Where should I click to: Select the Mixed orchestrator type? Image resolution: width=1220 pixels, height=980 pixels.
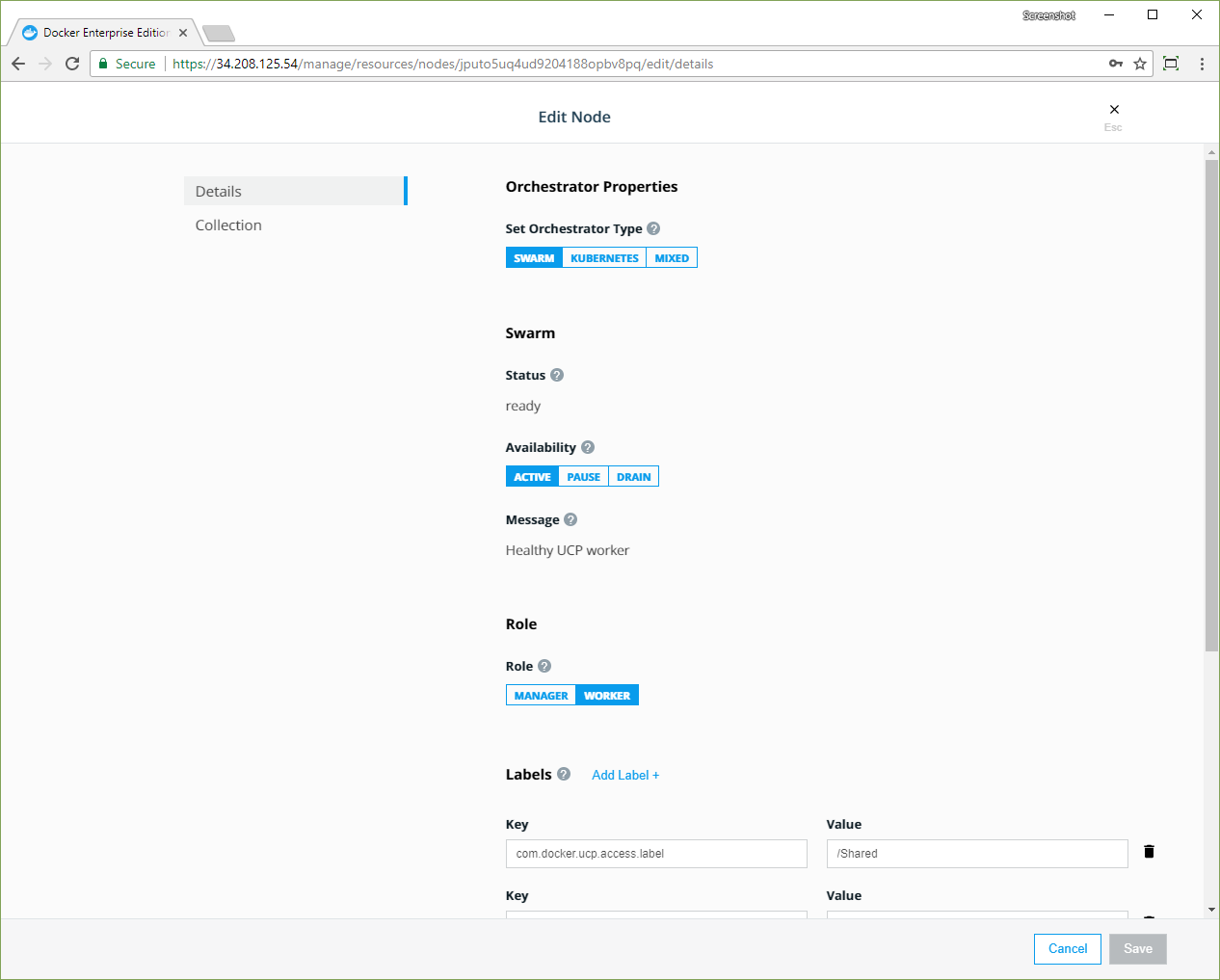pos(672,258)
